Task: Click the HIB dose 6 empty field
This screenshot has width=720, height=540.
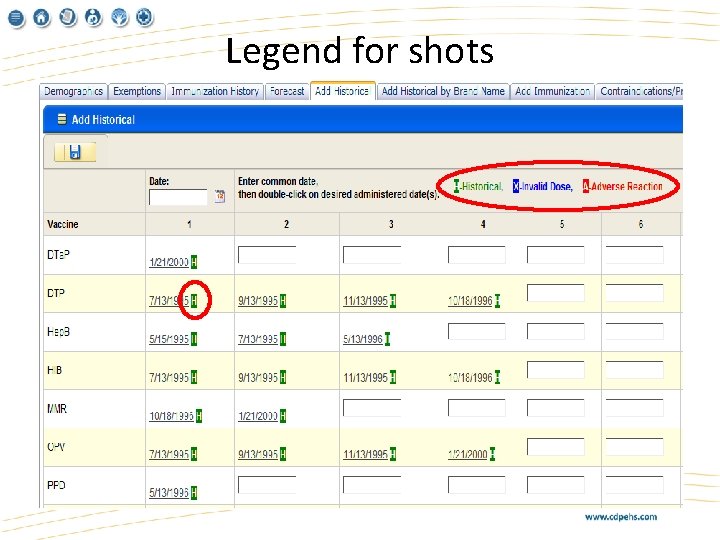Action: pyautogui.click(x=635, y=370)
